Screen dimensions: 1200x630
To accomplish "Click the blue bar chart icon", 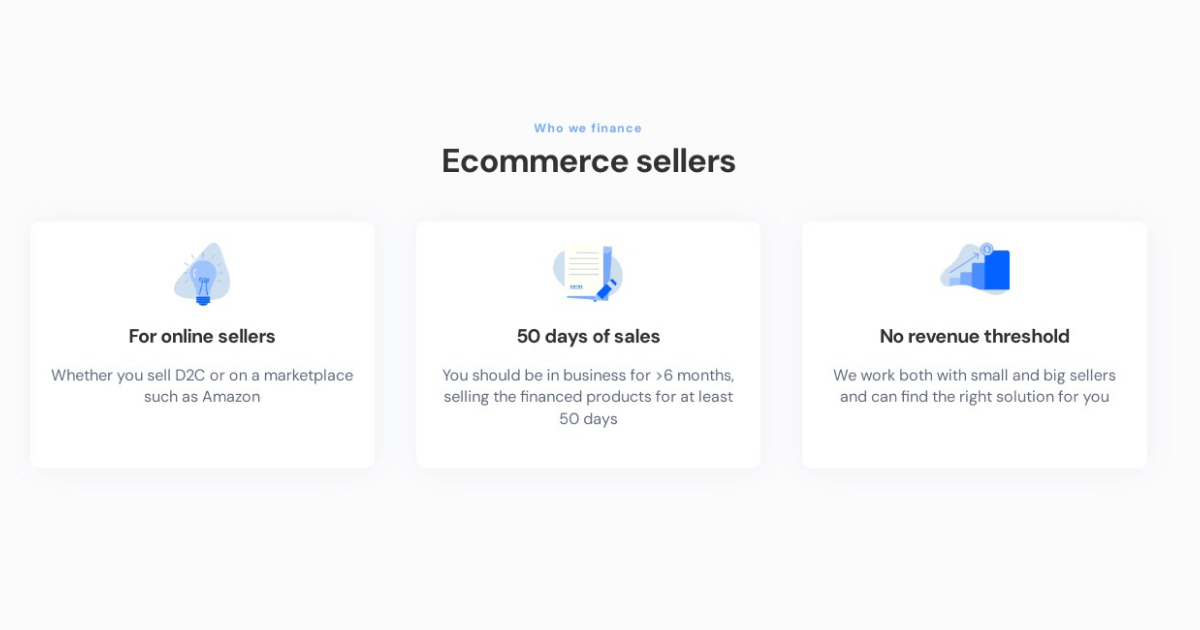I will click(x=975, y=269).
